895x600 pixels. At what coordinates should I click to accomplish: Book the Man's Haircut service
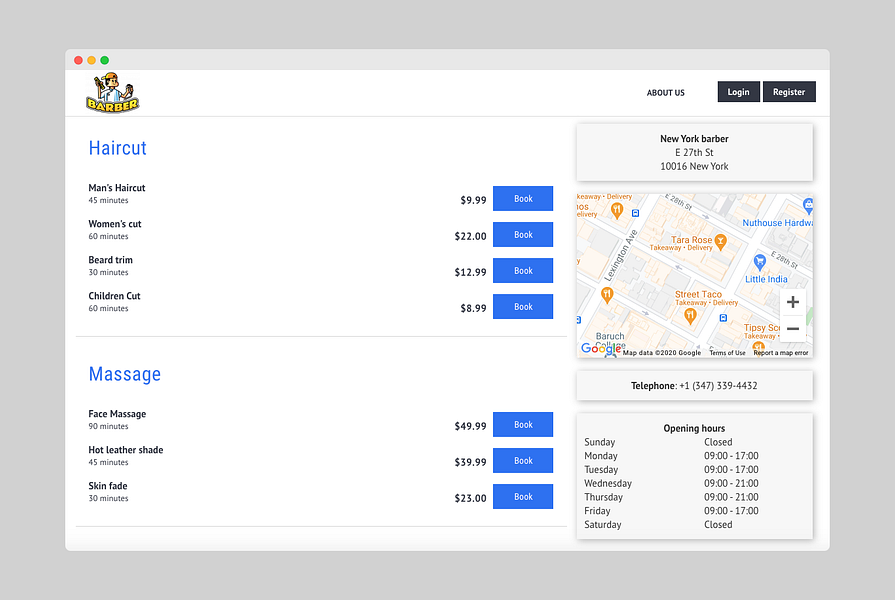(523, 199)
